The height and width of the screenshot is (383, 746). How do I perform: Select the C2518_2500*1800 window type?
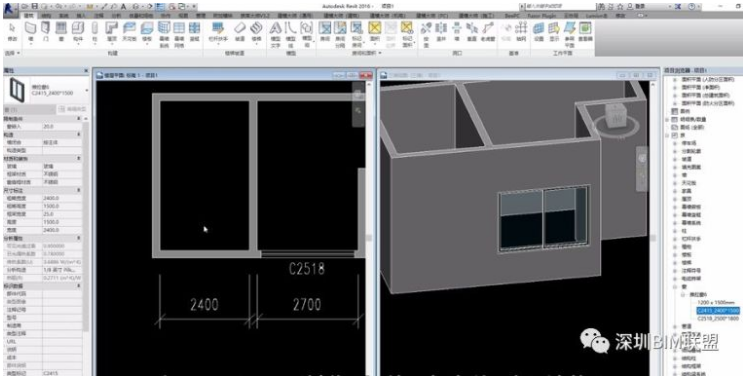click(717, 319)
